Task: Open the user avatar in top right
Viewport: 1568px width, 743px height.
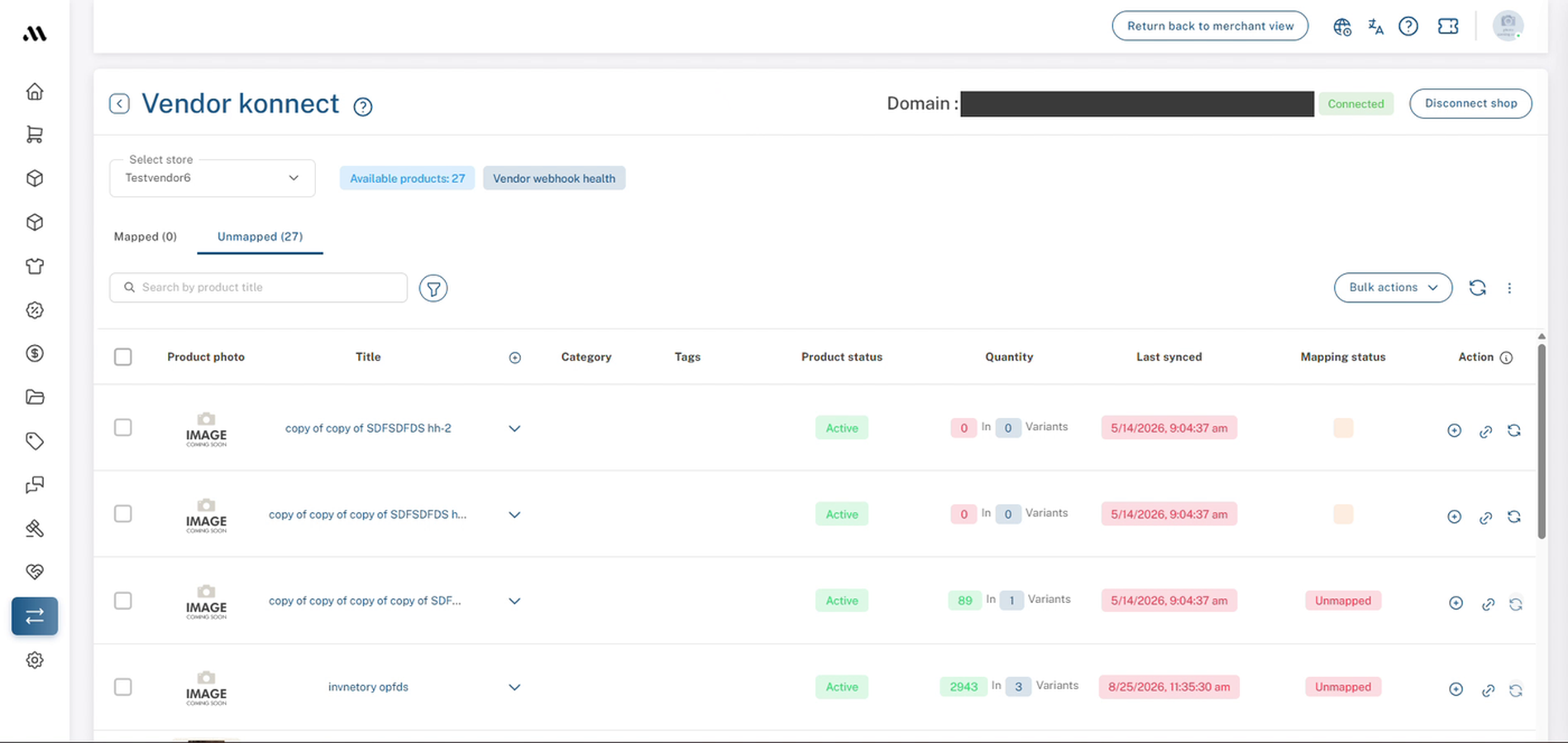Action: 1508,26
